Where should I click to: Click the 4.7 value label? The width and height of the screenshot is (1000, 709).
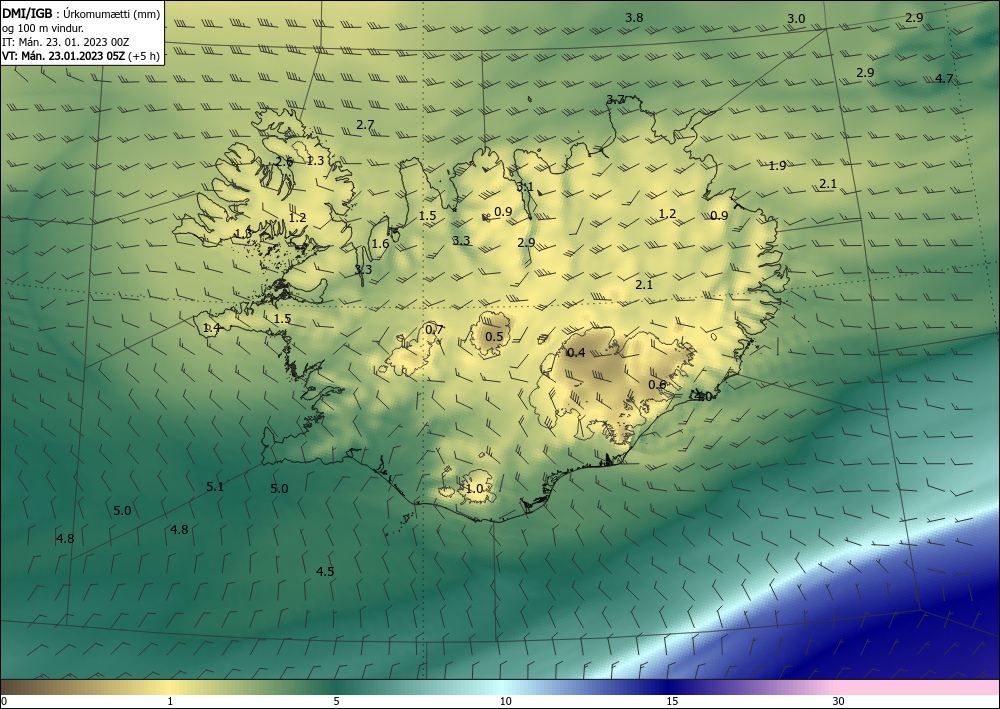click(944, 79)
